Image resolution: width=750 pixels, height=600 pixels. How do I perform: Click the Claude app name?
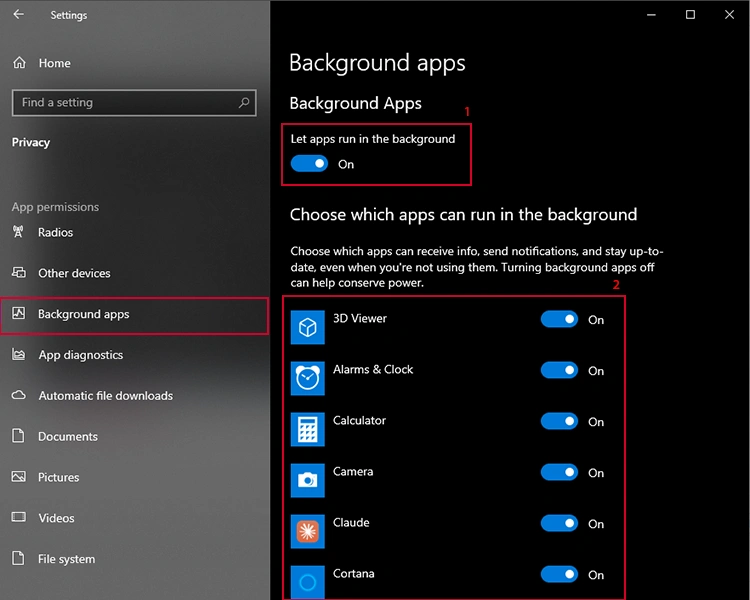[351, 522]
